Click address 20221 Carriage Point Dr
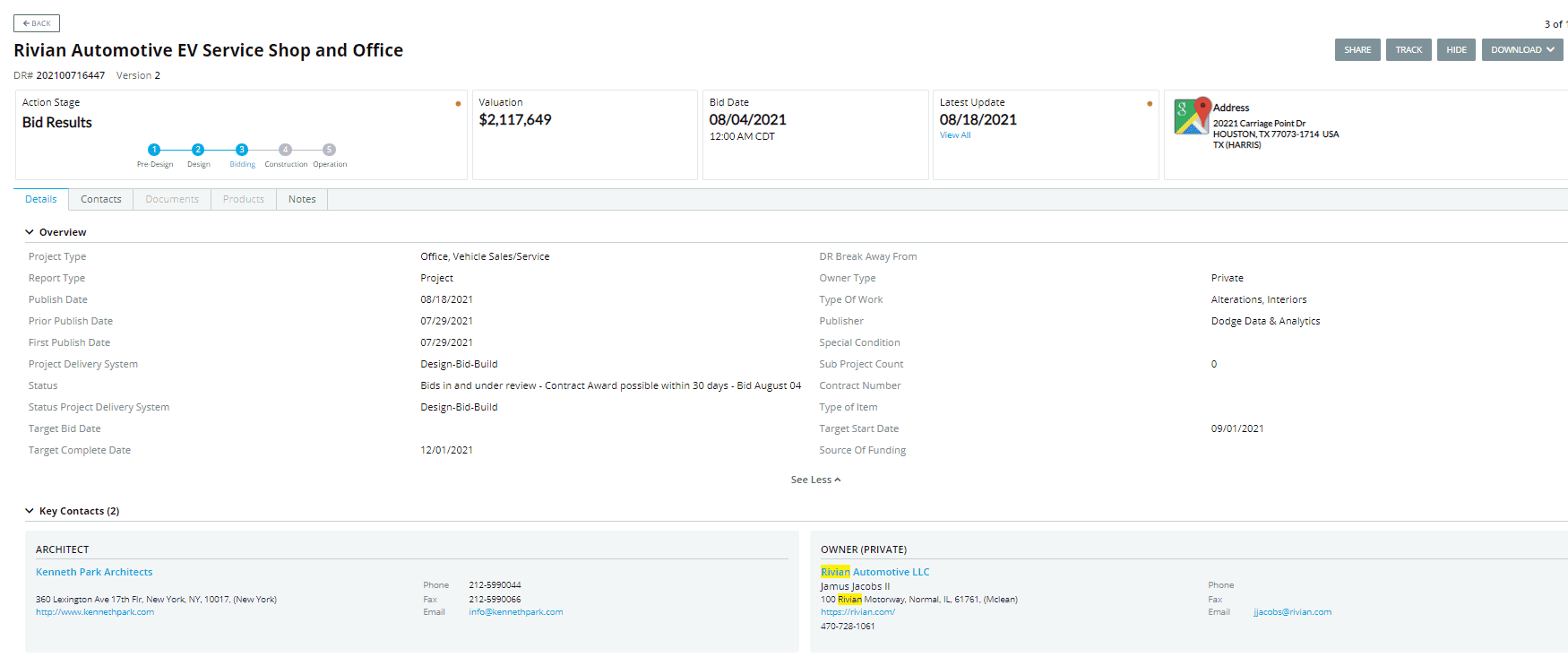Screen dimensions: 1568x666 (x=1259, y=124)
